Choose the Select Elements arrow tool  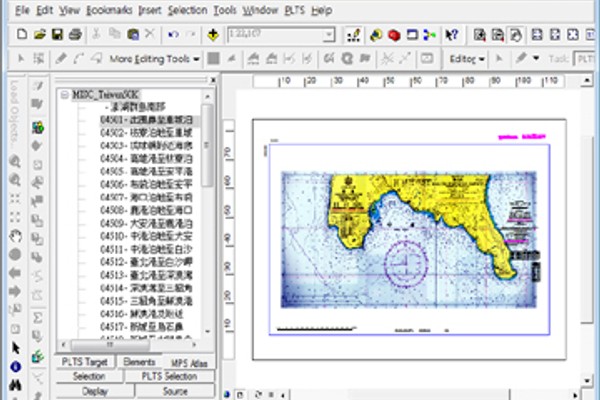(15, 348)
